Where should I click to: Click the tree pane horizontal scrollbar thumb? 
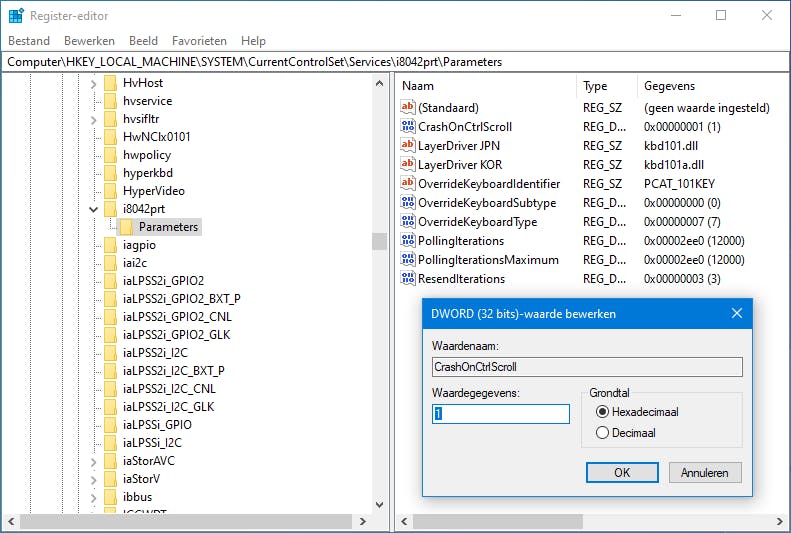186,521
